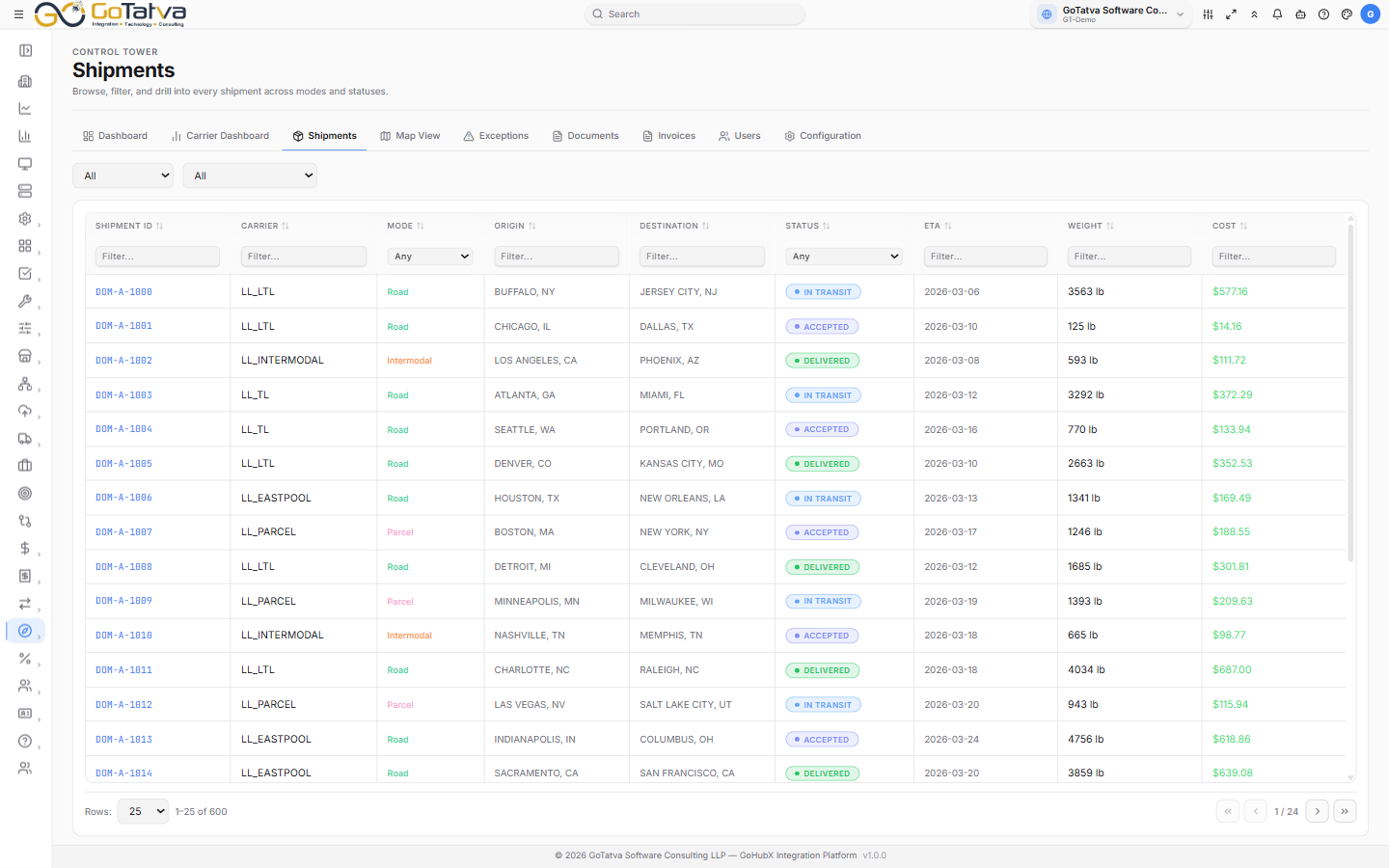This screenshot has width=1389, height=868.
Task: Open the Rows per page dropdown
Action: click(143, 811)
